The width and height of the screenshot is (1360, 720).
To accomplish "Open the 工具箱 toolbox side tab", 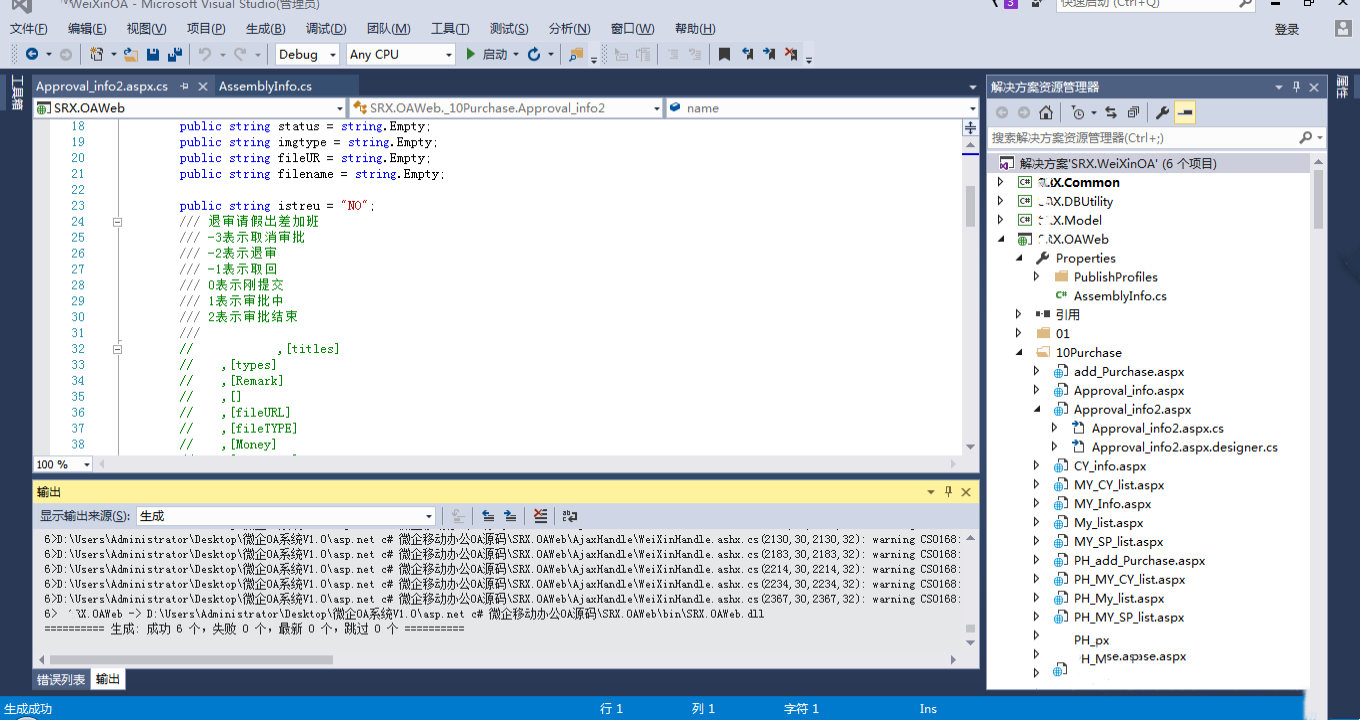I will pos(17,92).
